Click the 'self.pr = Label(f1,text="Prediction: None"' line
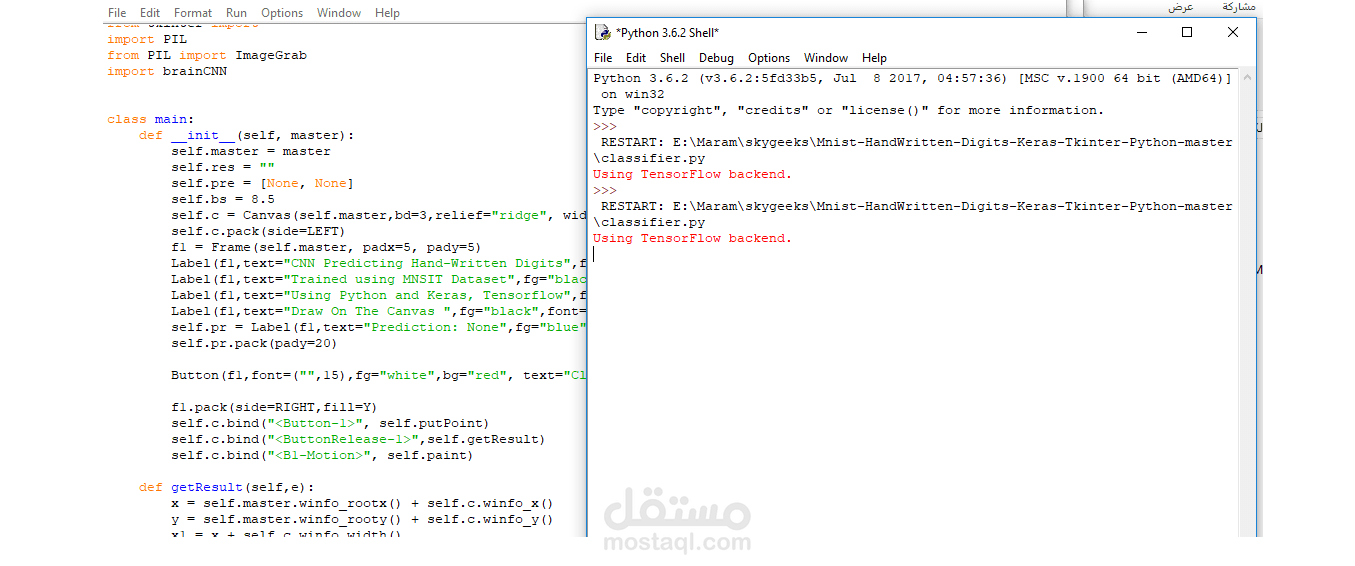1355x566 pixels. tap(378, 327)
